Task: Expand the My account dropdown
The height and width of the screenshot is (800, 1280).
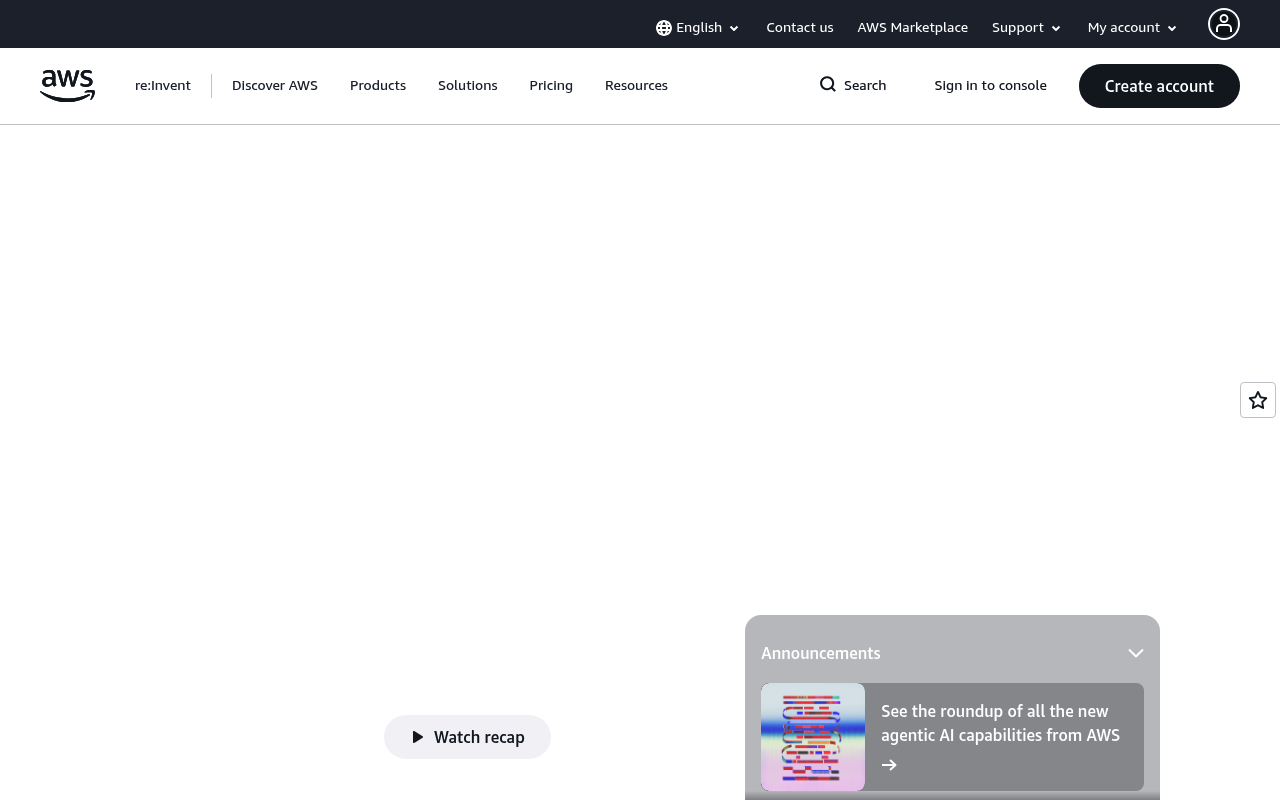Action: click(1133, 28)
